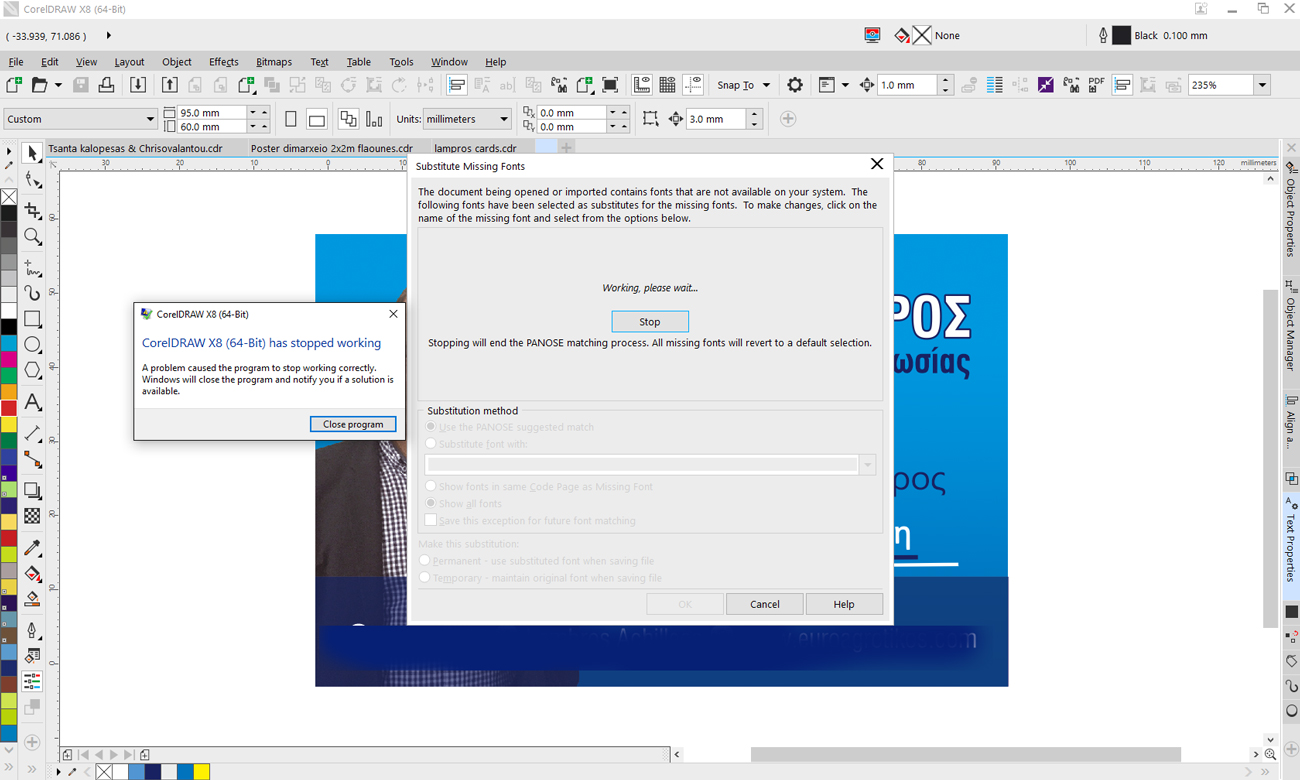Select the Crop tool
The width and height of the screenshot is (1300, 780).
click(x=32, y=210)
